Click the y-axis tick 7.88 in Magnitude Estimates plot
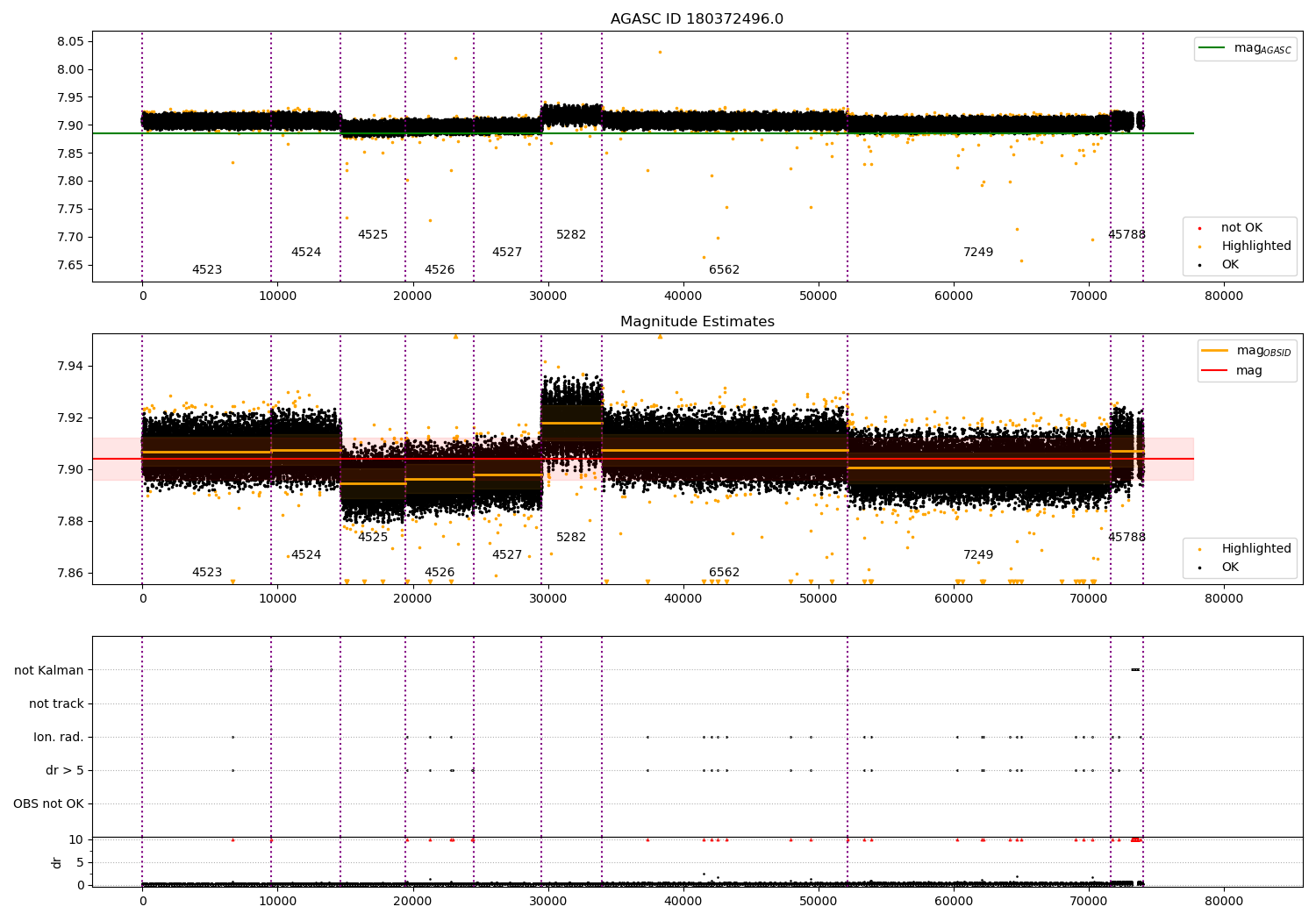This screenshot has height=921, width=1316. pyautogui.click(x=71, y=522)
